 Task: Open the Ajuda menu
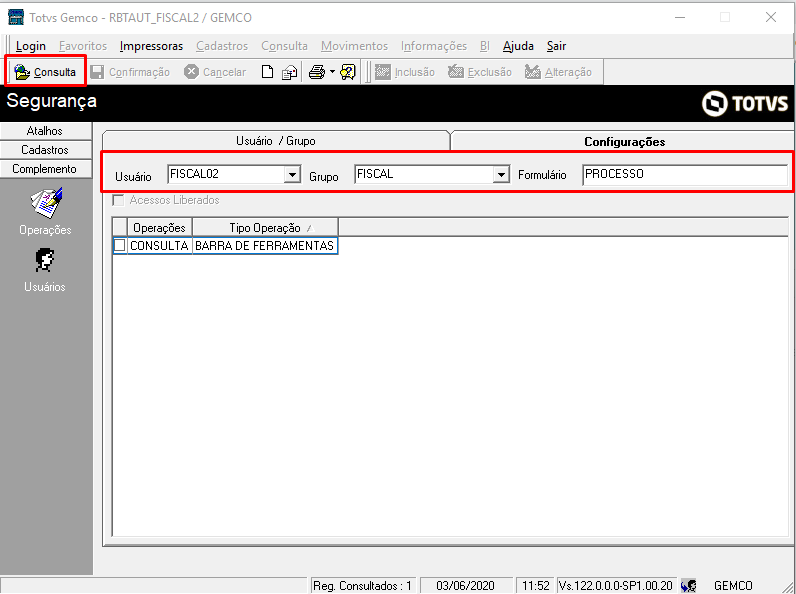(x=518, y=46)
